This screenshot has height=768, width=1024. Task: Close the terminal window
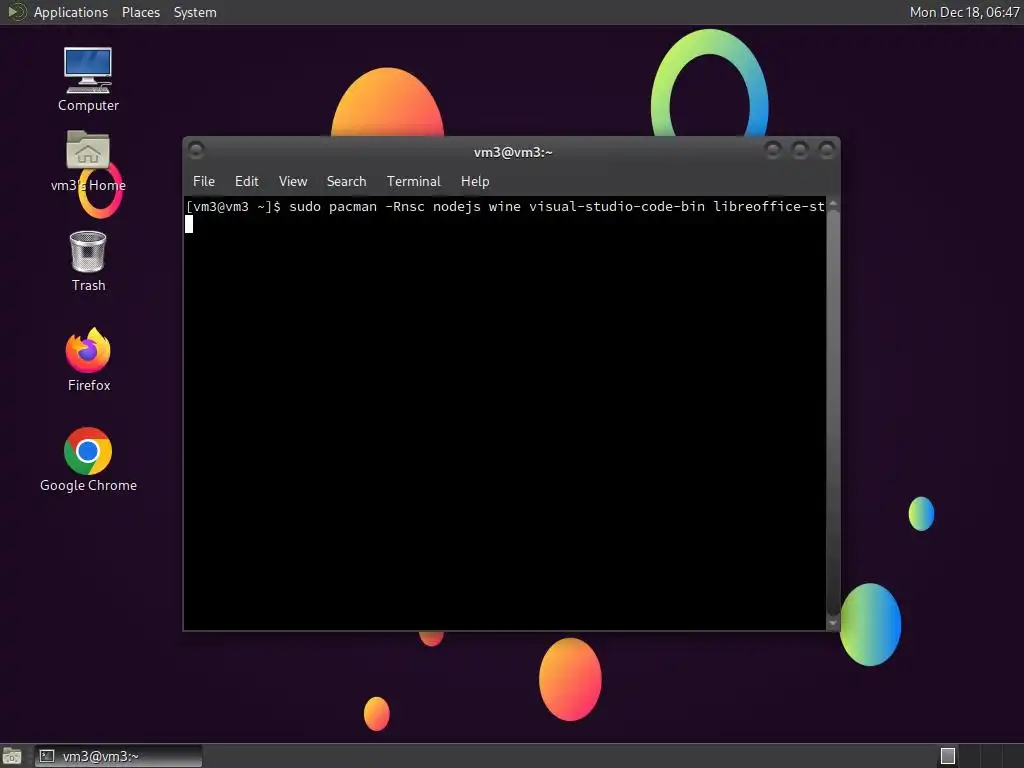(827, 150)
